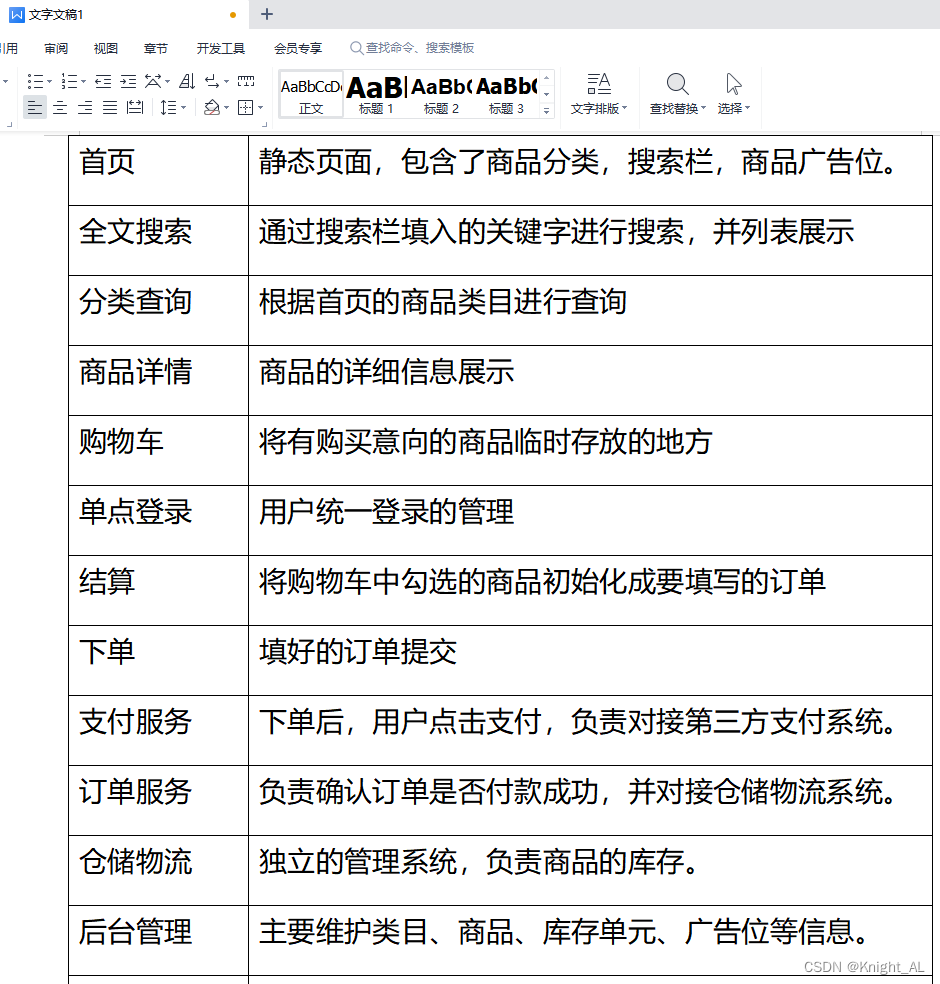This screenshot has height=984, width=940.
Task: Click the WPS Writer document icon
Action: click(17, 14)
